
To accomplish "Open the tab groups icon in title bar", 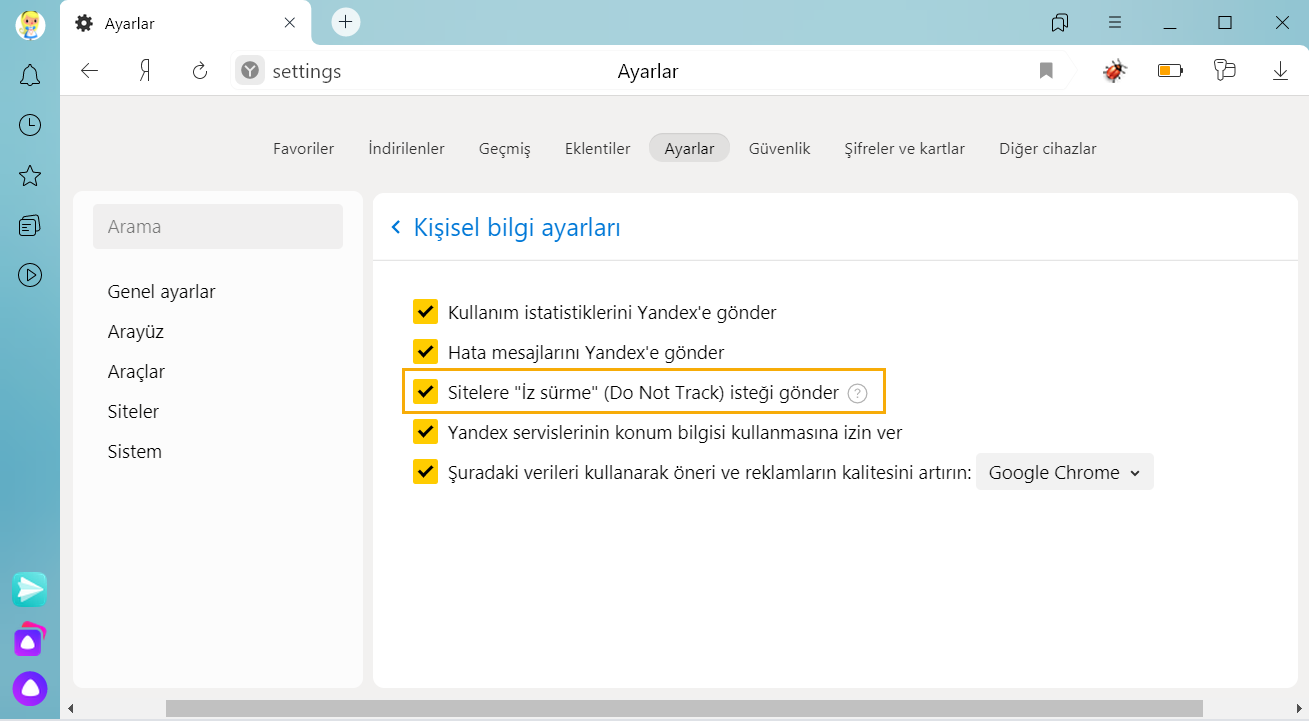I will click(x=1060, y=22).
